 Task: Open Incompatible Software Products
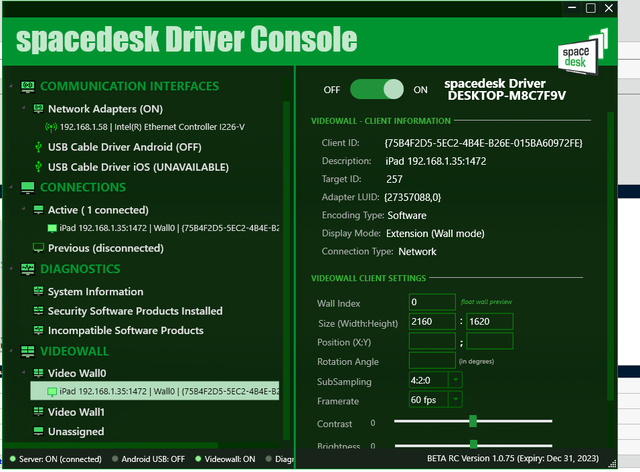[x=126, y=330]
